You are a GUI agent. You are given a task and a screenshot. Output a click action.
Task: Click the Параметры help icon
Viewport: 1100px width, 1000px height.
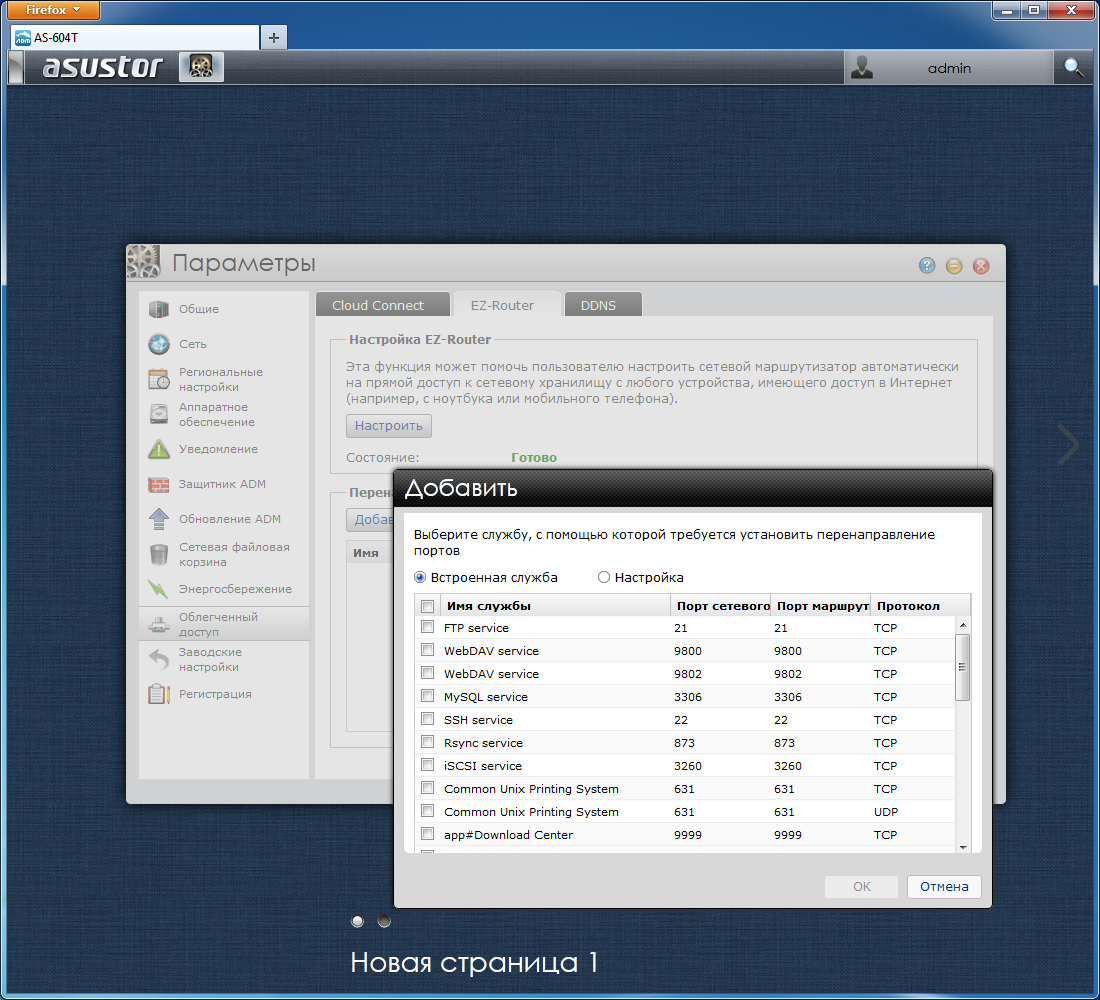pos(927,265)
